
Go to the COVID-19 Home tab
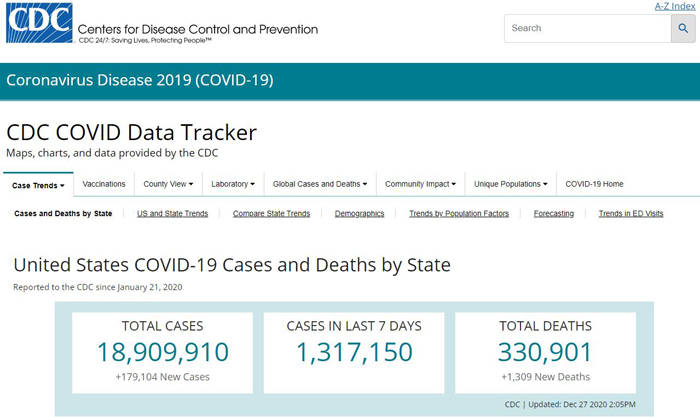pyautogui.click(x=595, y=184)
